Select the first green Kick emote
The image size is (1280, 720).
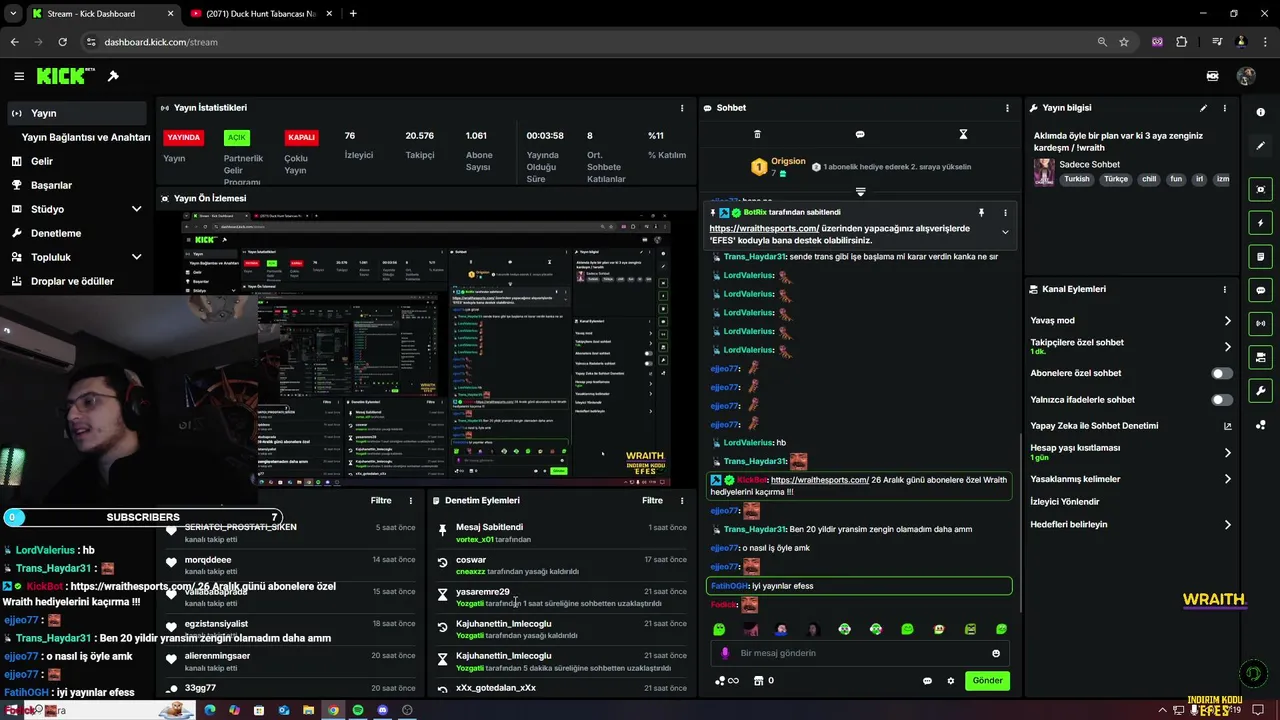click(x=719, y=629)
